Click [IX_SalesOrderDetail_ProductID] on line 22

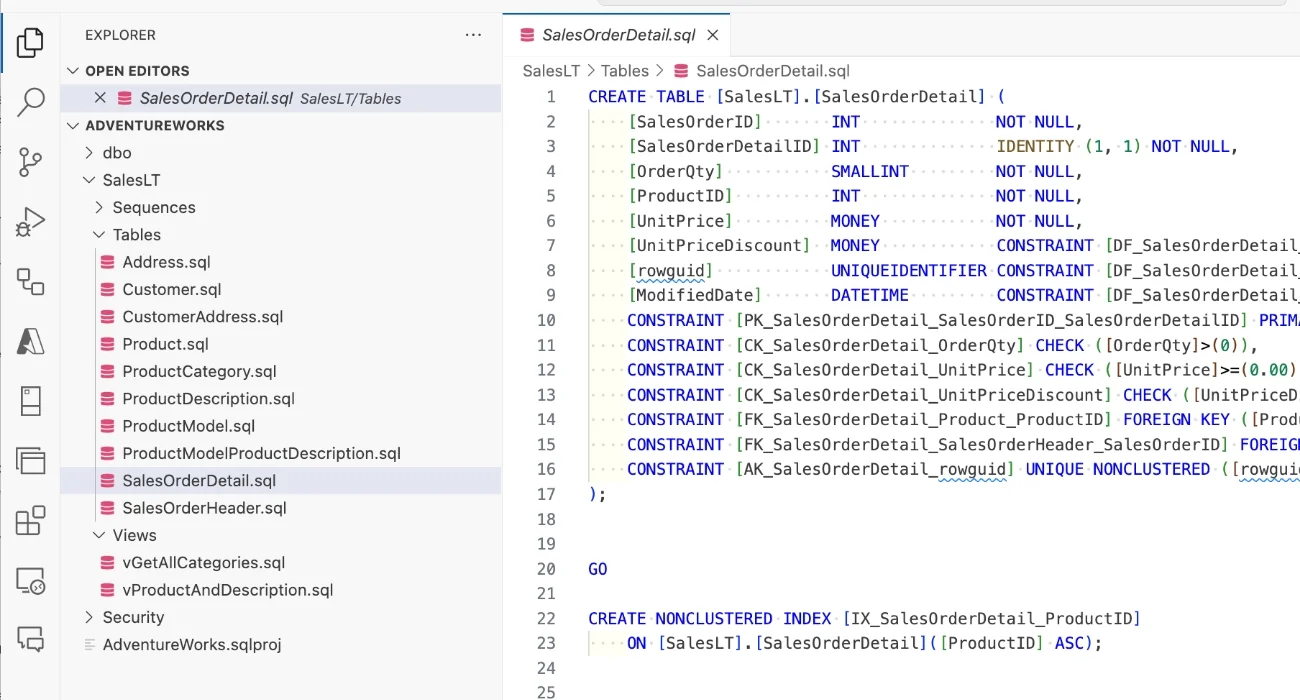point(991,619)
